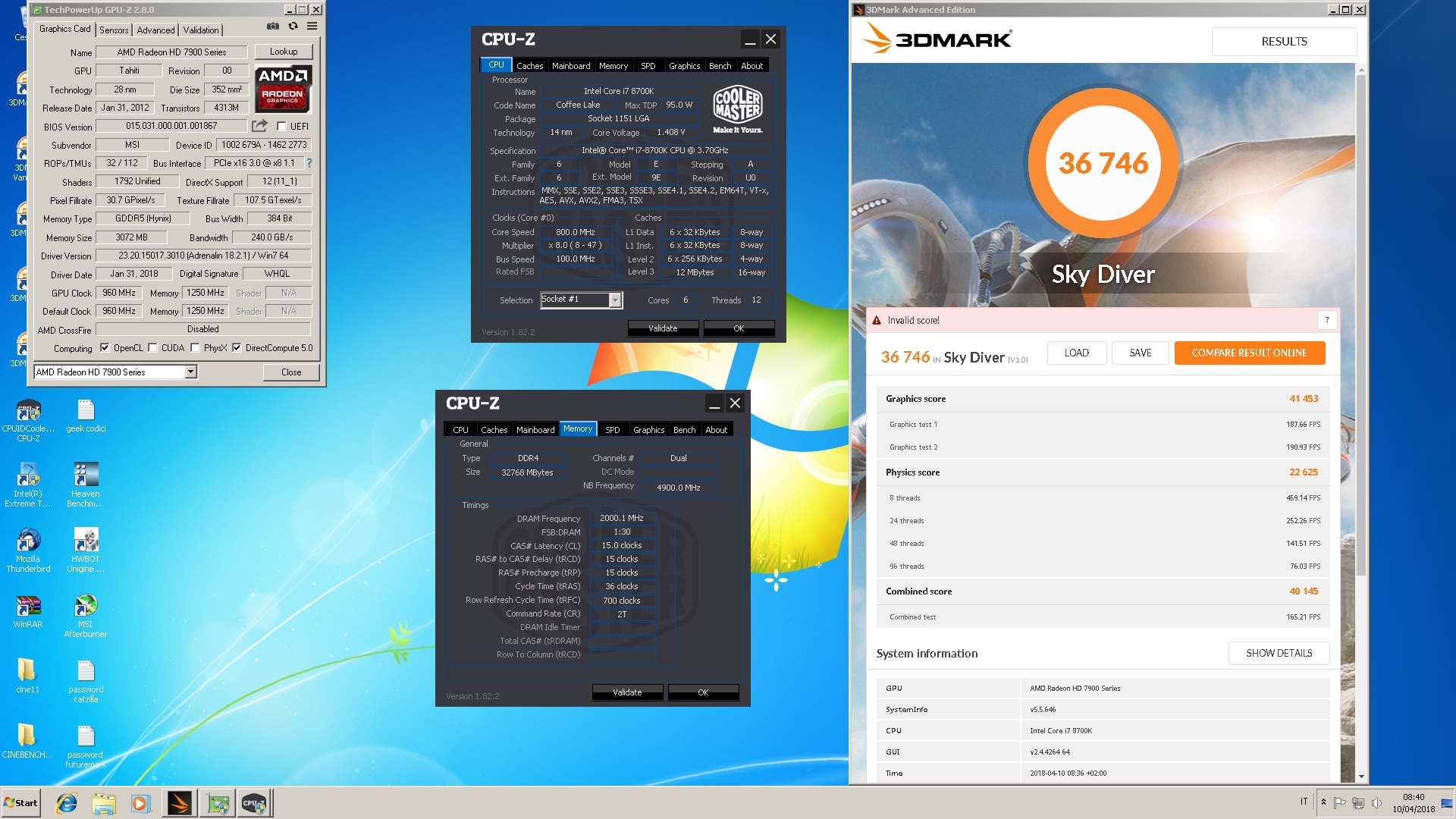Open SPD tab in bottom CPU-Z window
Image resolution: width=1456 pixels, height=819 pixels.
[613, 430]
